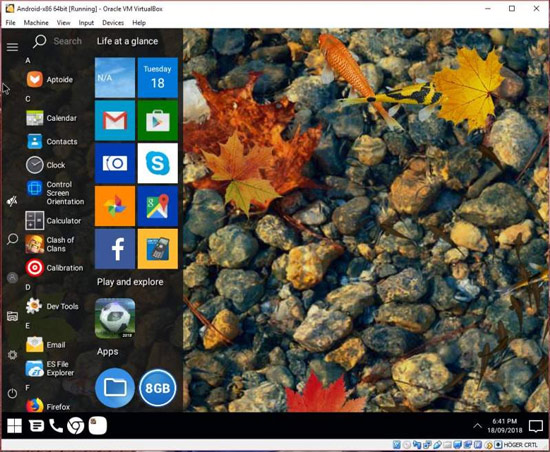Click the VirtualBox USB status icon
The width and height of the screenshot is (550, 452).
437,445
